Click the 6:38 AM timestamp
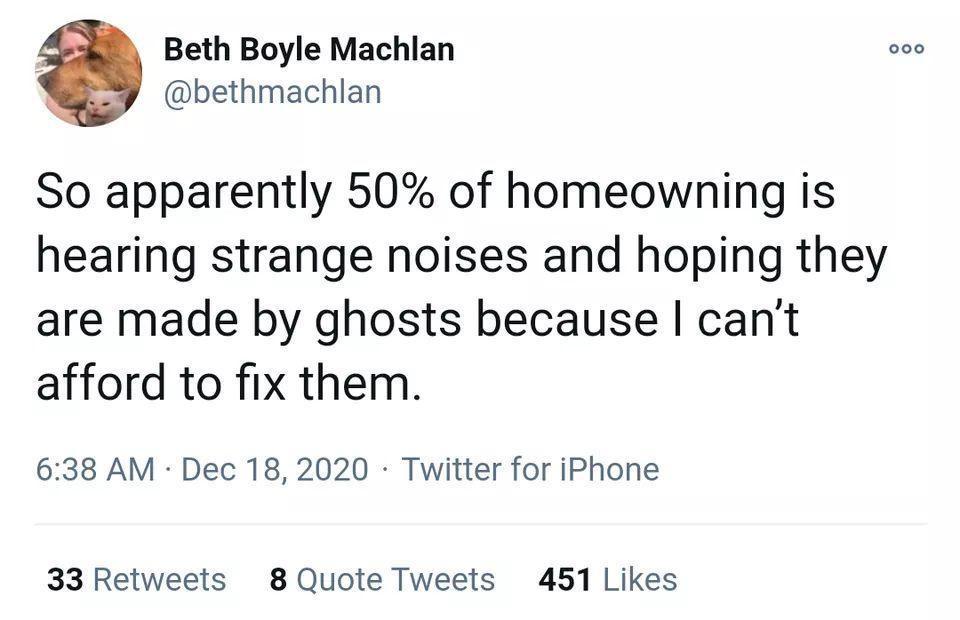Viewport: 960px width, 620px height. coord(95,469)
